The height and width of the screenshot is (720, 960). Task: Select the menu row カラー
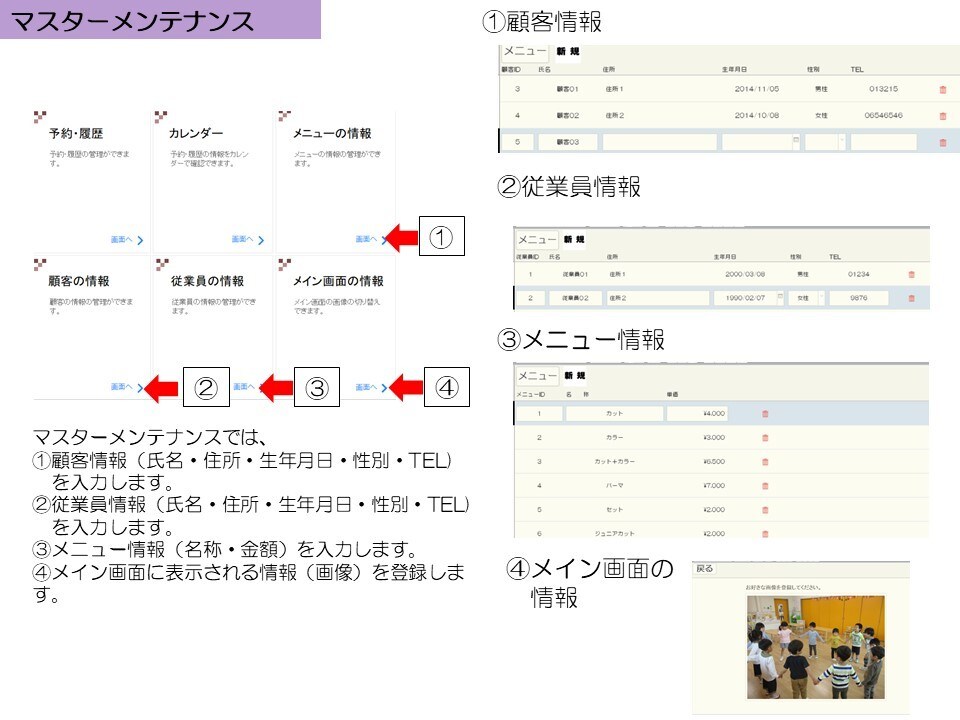(x=721, y=438)
